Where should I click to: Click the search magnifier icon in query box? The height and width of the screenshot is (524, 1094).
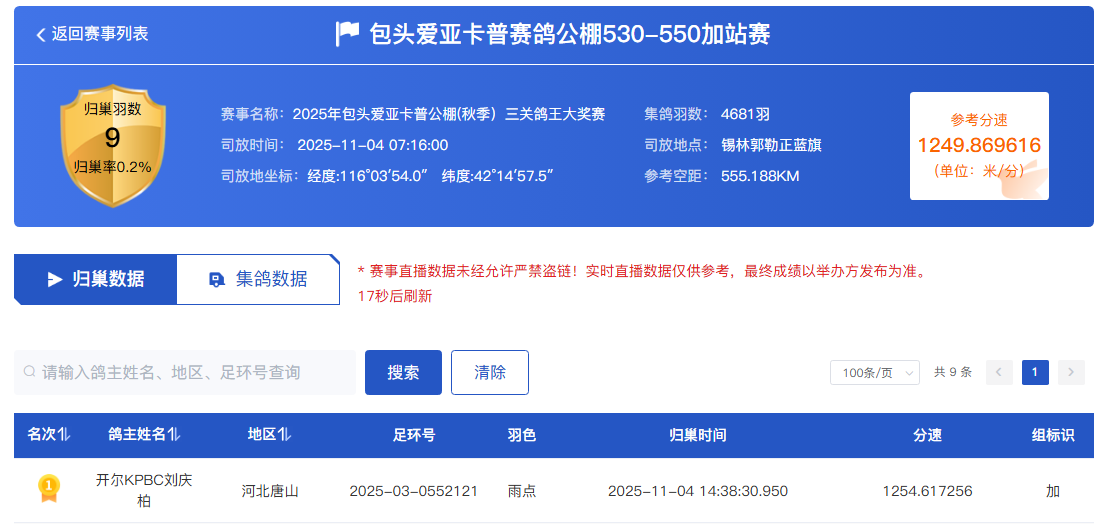pos(30,372)
